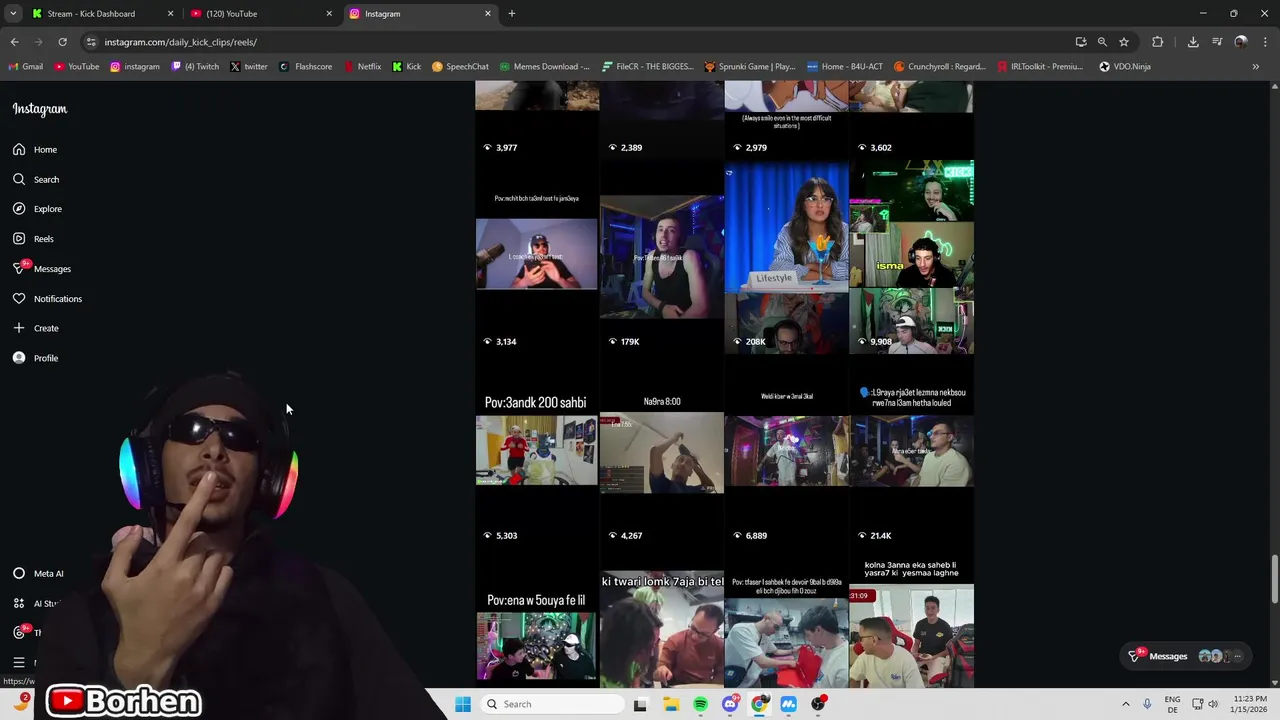Open Spotify from taskbar
Image resolution: width=1280 pixels, height=720 pixels.
point(700,704)
